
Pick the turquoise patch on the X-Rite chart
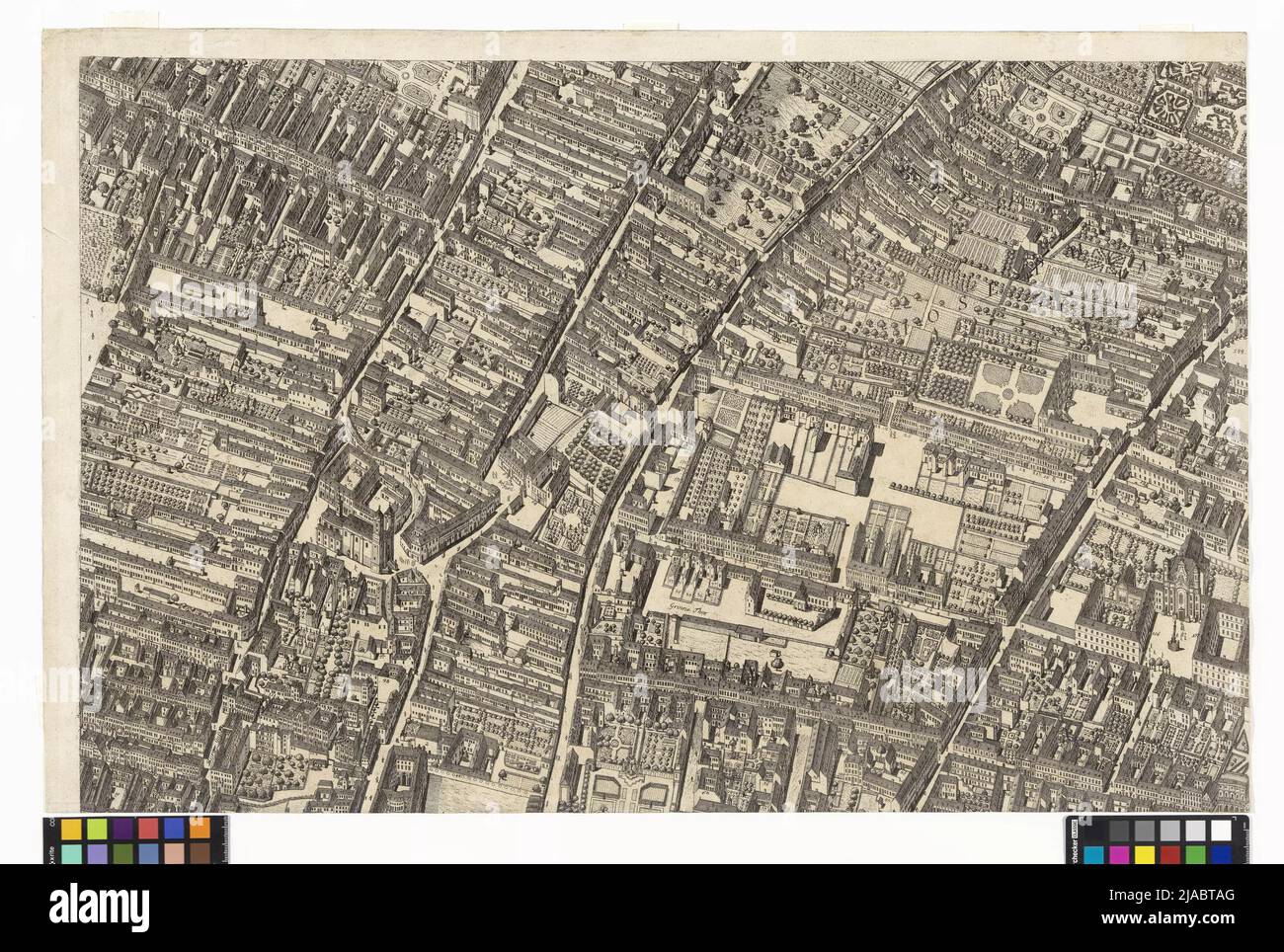[x=71, y=854]
